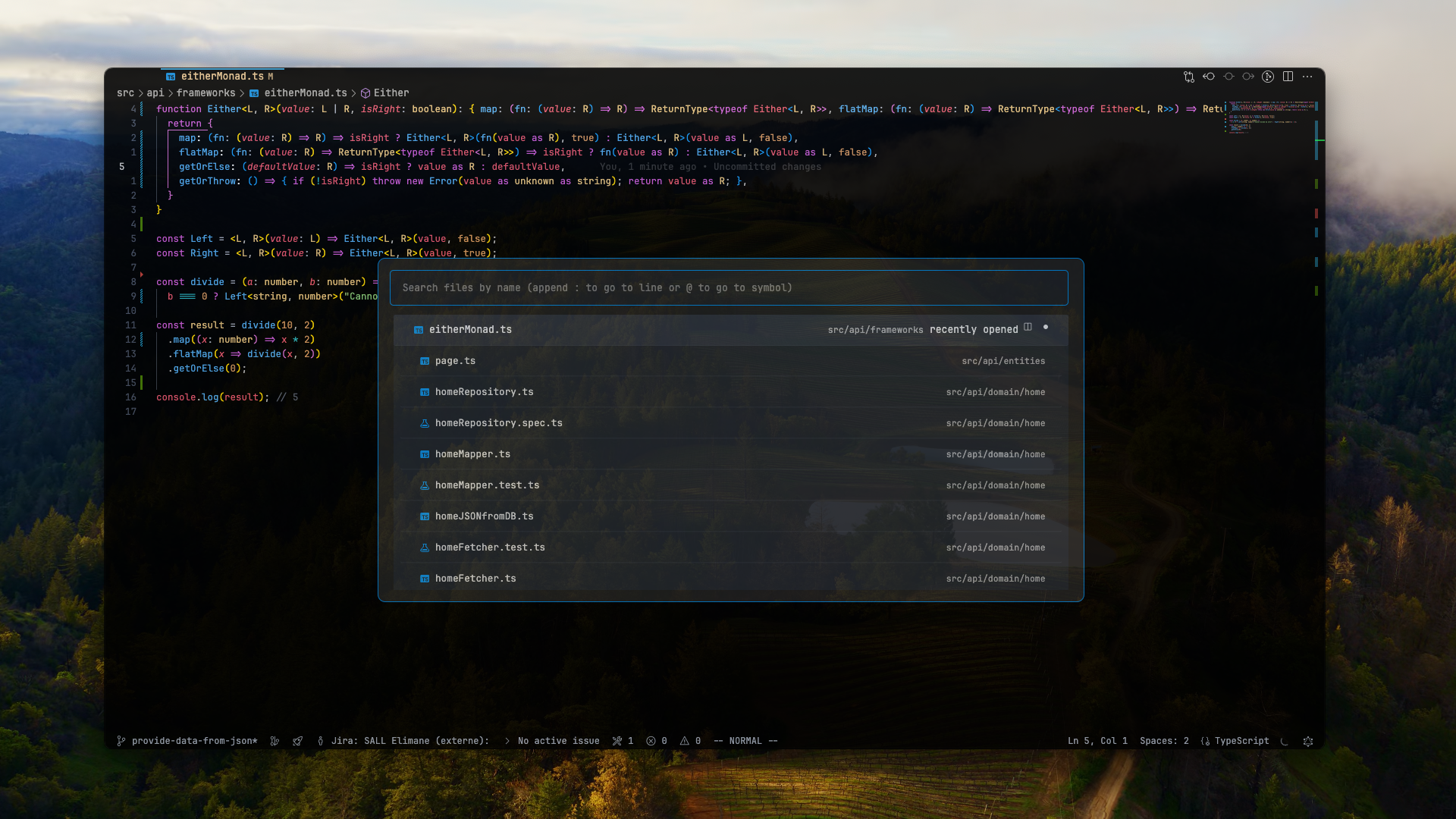
Task: Open editor More Actions ellipsis menu
Action: coord(1307,77)
